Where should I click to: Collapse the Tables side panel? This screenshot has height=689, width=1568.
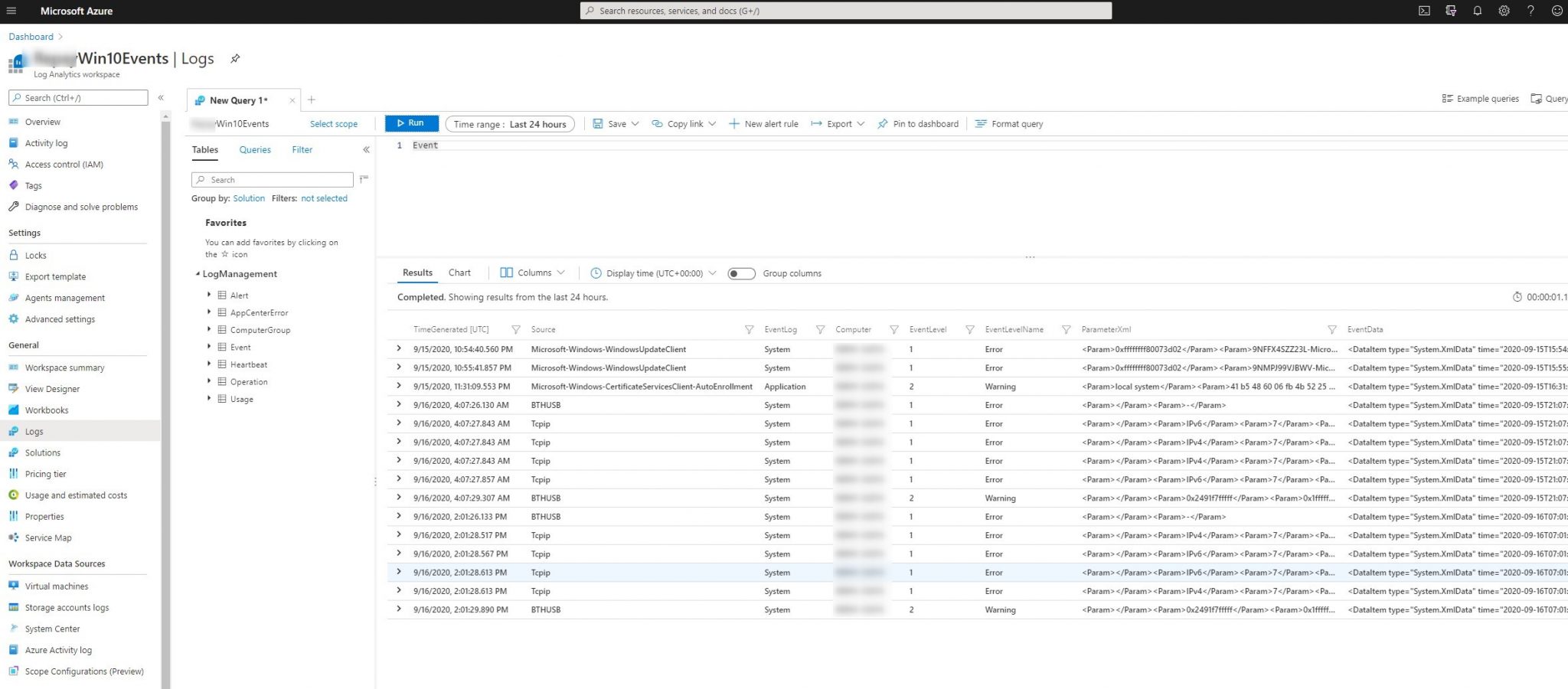(x=365, y=149)
